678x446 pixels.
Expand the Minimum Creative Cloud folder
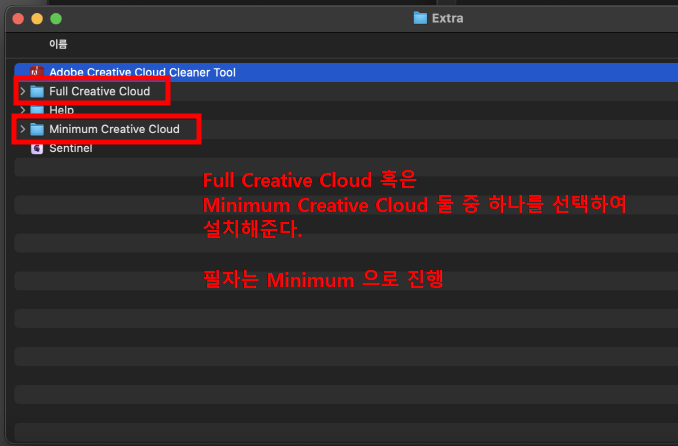point(23,129)
